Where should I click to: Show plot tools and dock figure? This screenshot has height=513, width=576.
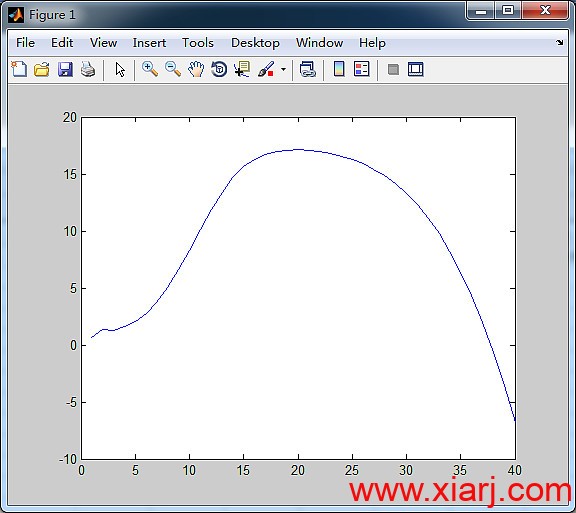click(415, 69)
